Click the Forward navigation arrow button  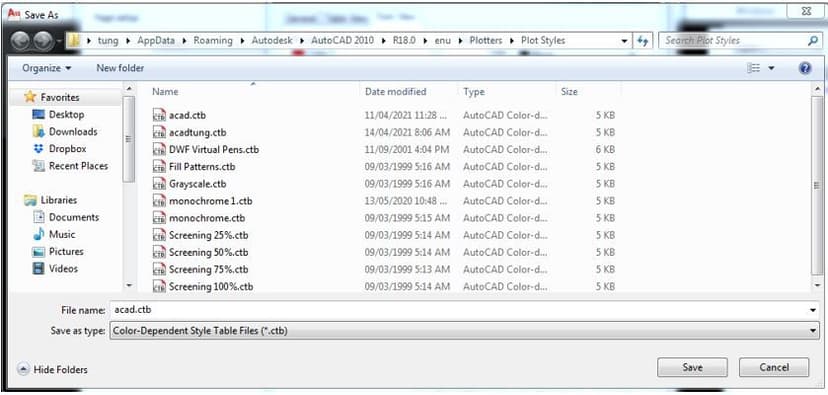(43, 41)
